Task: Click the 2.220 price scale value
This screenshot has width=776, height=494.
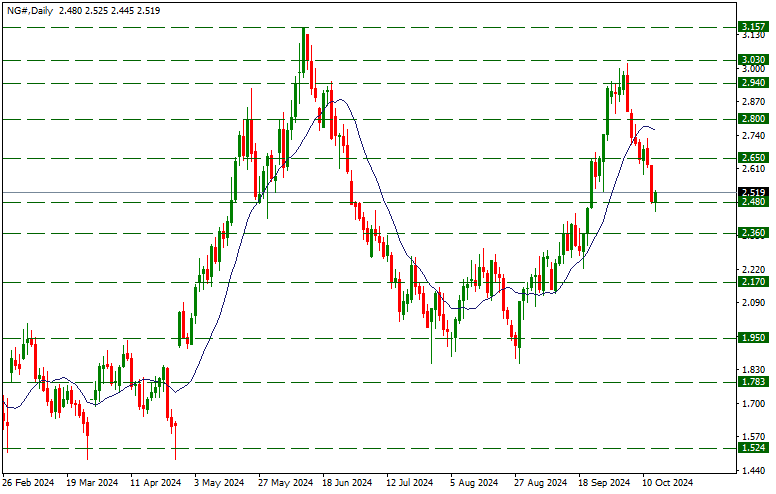Action: pos(753,269)
